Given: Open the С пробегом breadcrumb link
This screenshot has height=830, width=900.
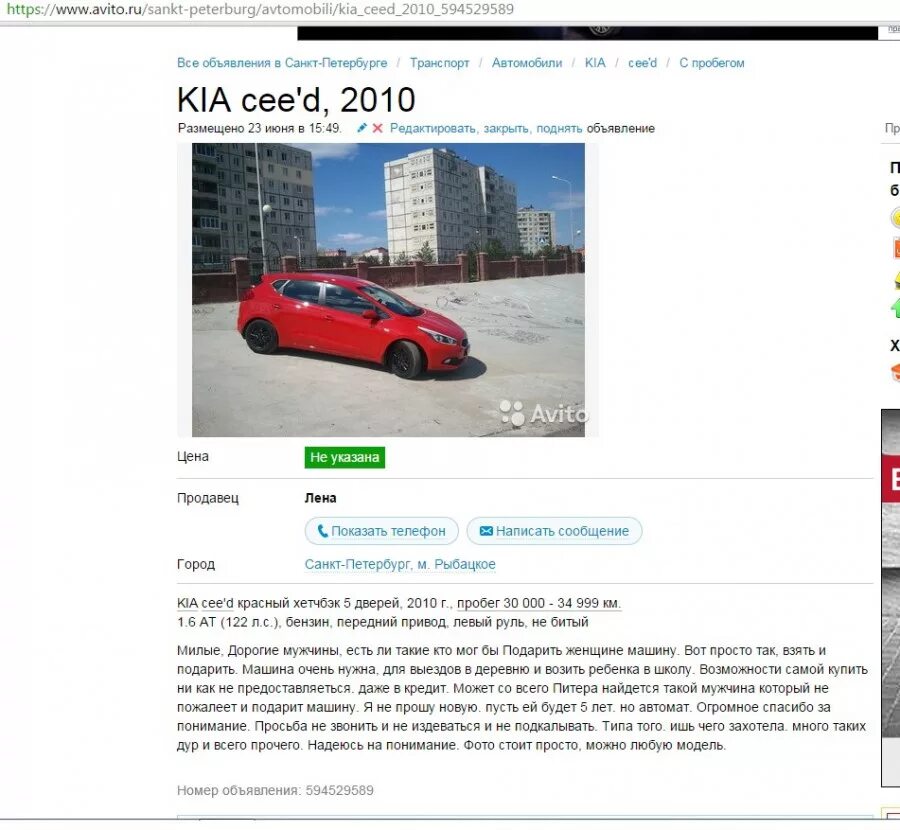Looking at the screenshot, I should click(712, 63).
